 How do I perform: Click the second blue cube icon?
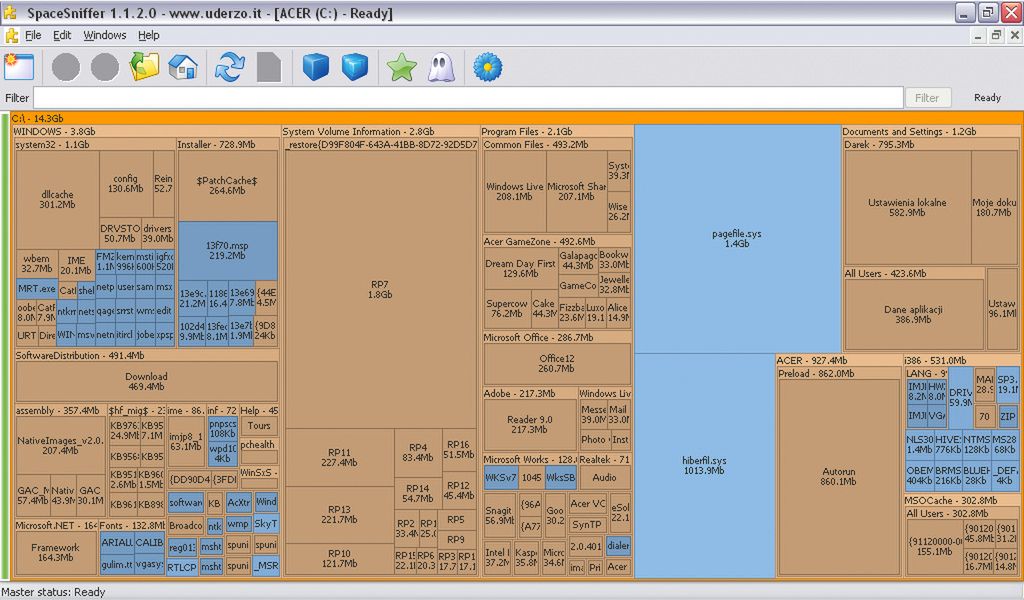[355, 67]
